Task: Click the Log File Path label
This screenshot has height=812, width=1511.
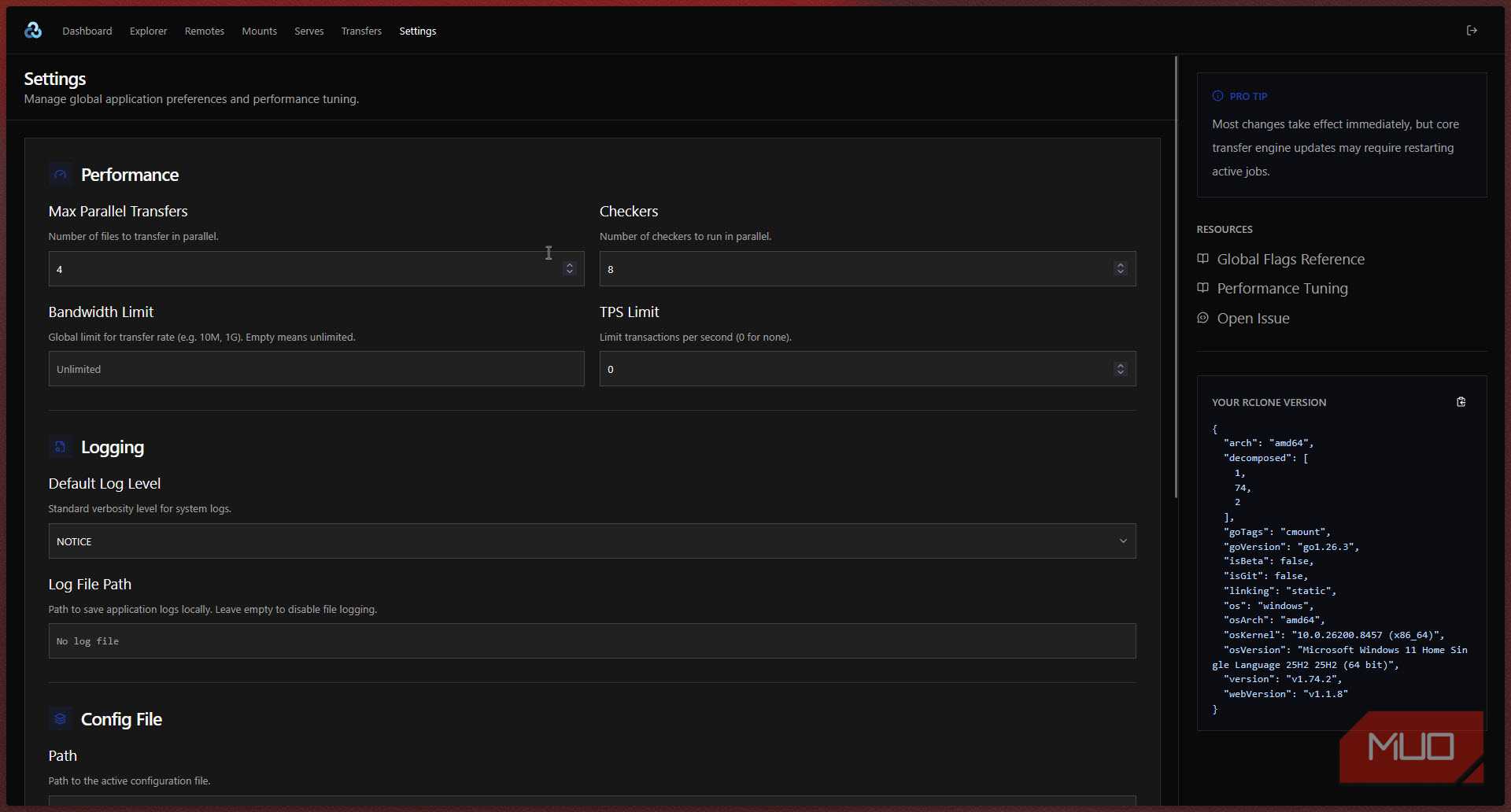Action: coord(90,584)
